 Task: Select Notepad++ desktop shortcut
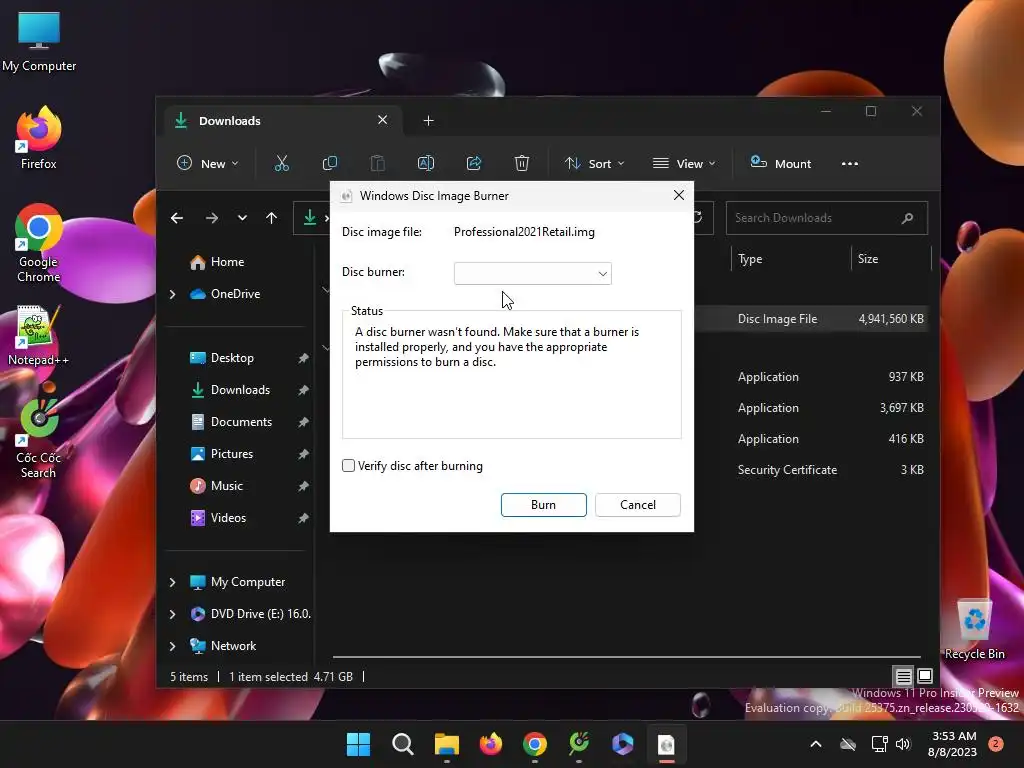coord(39,336)
